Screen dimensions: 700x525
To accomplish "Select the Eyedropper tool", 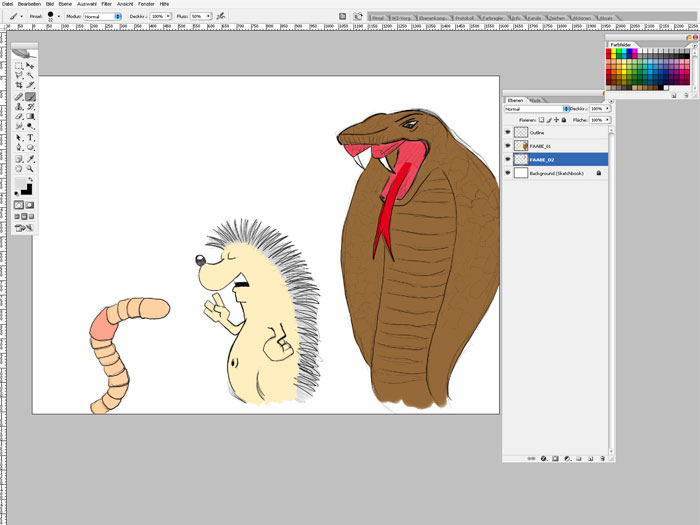I will pos(31,158).
